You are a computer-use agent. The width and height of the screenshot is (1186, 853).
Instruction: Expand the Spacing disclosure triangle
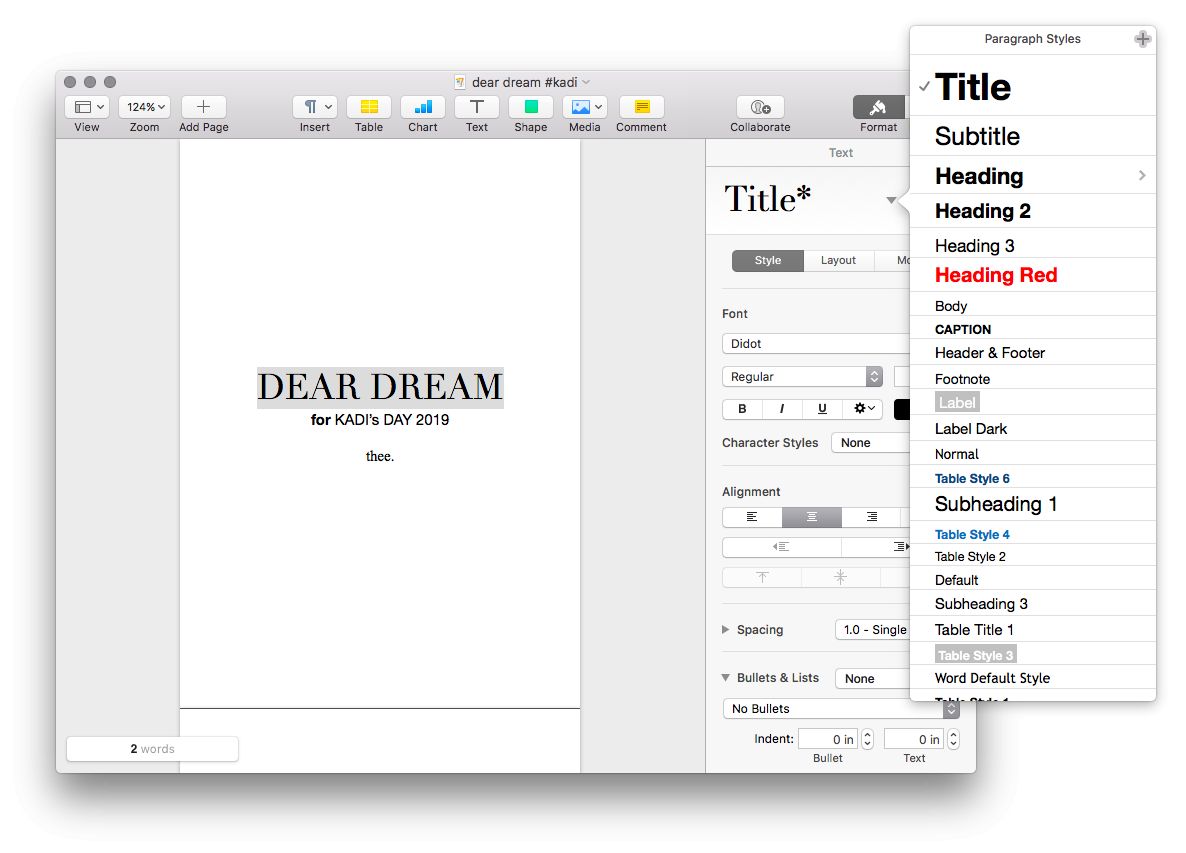726,630
